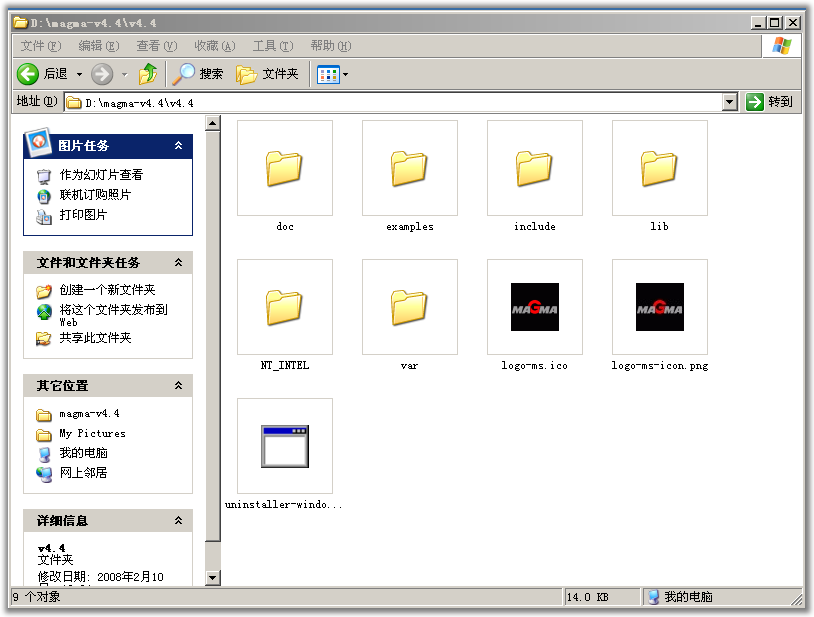Open the Edit (编辑) menu

tap(99, 46)
